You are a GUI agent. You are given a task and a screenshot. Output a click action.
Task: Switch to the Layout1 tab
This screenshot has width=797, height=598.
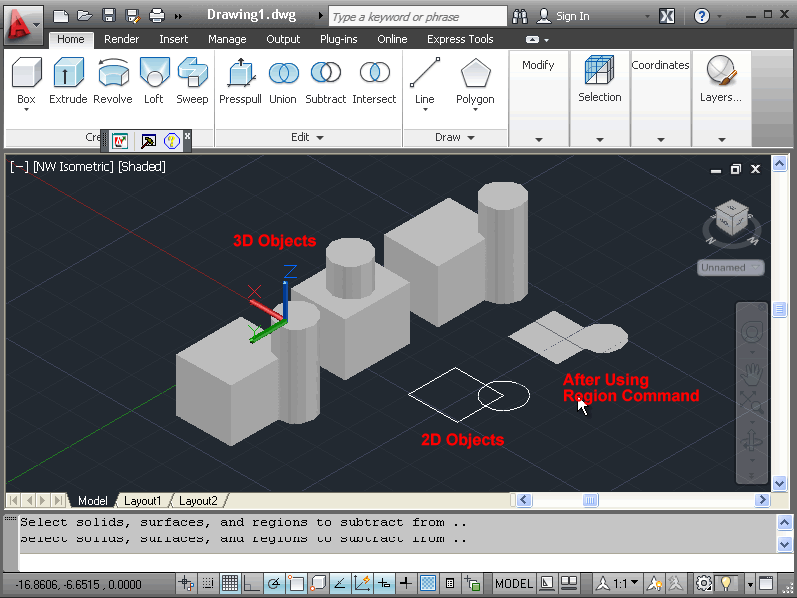click(x=142, y=501)
